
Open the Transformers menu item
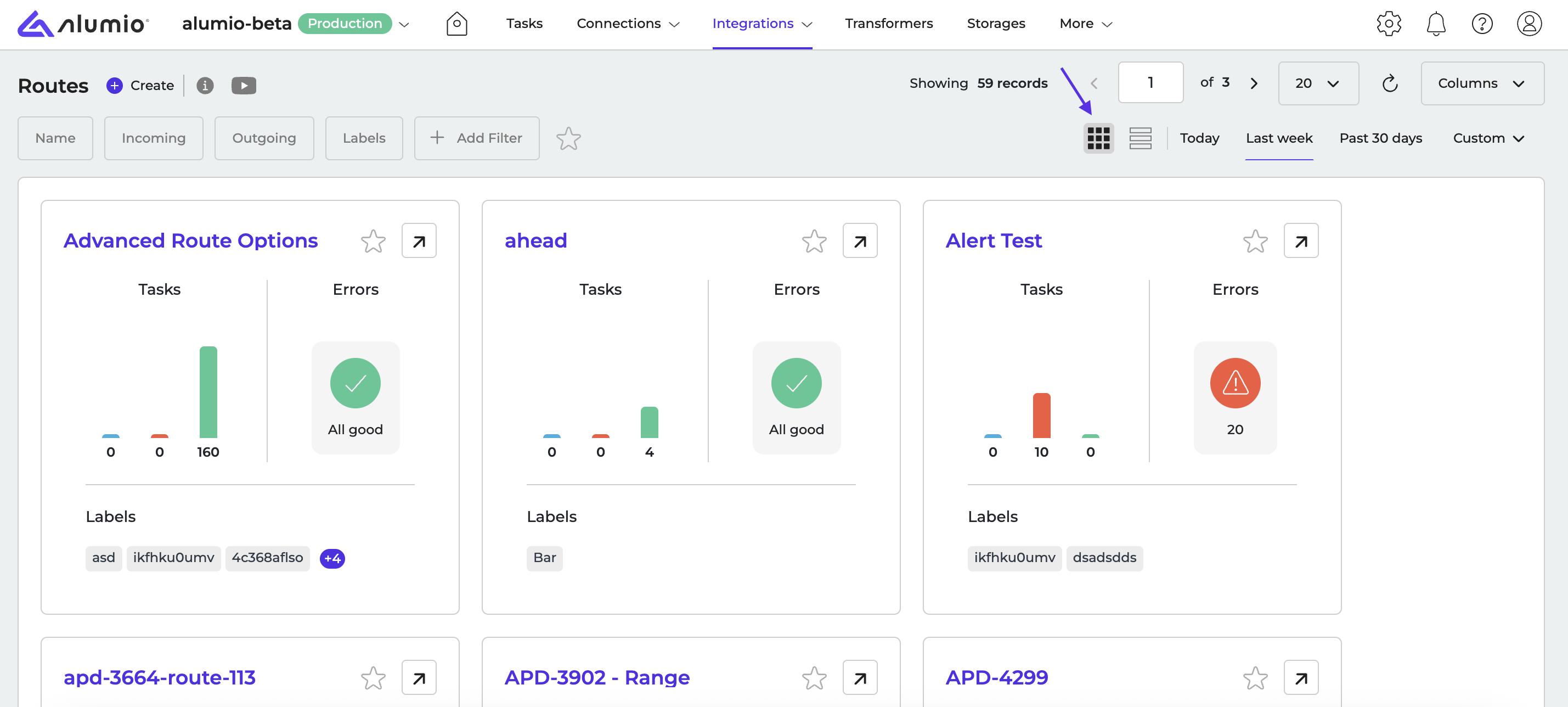[888, 24]
